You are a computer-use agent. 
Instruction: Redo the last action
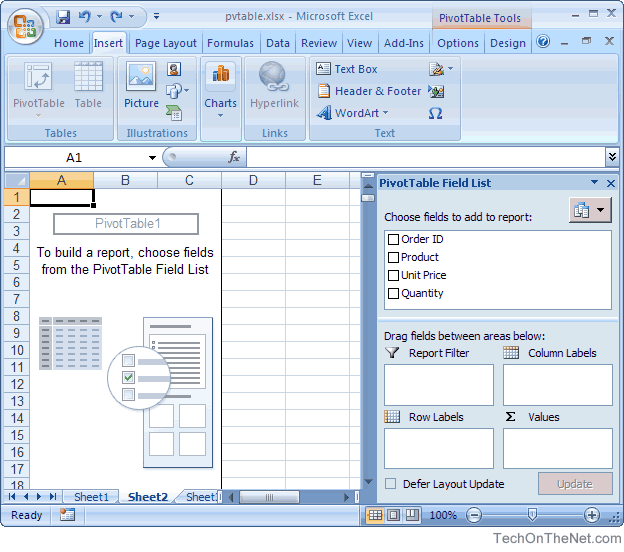(117, 17)
